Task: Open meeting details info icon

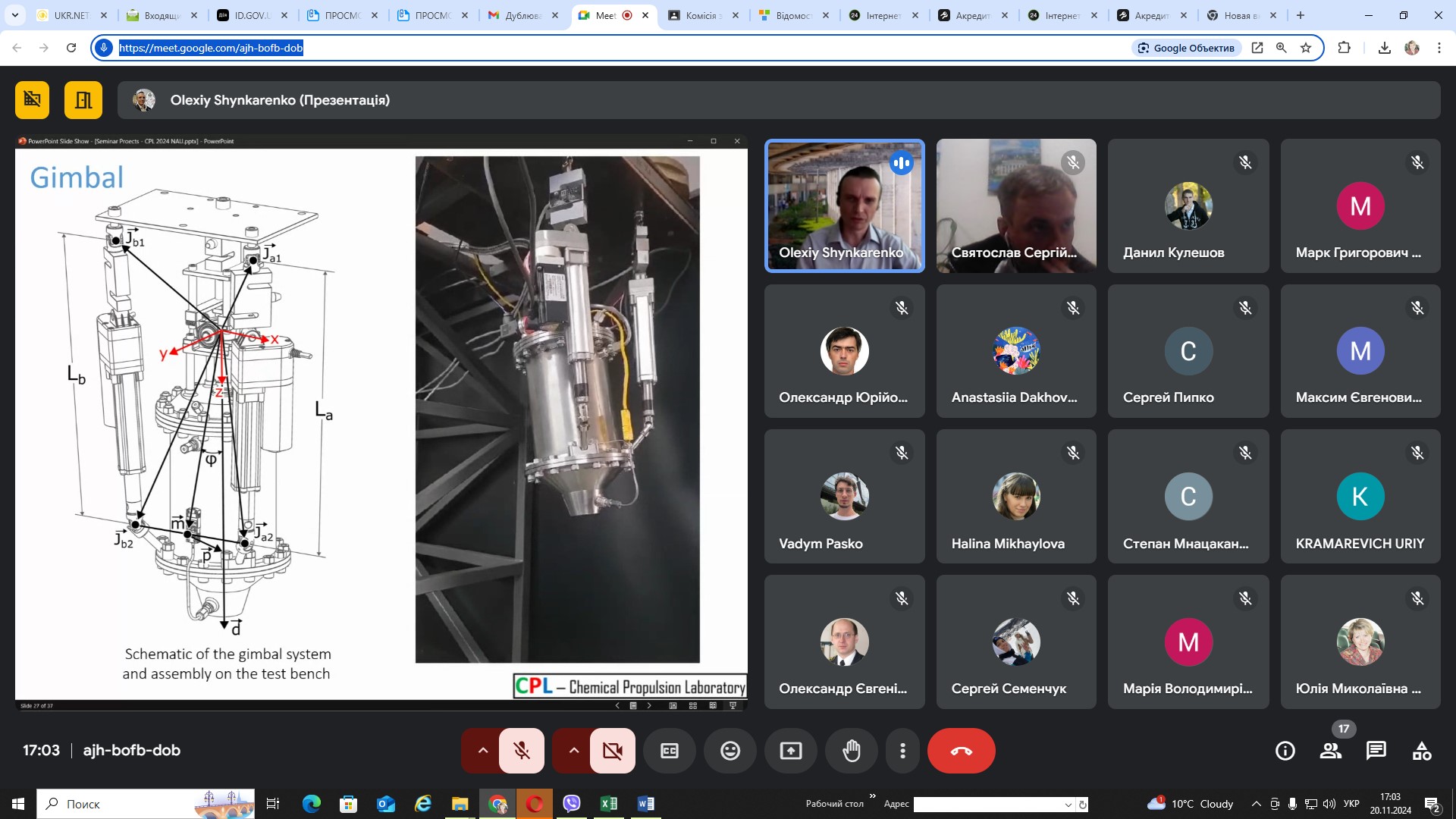Action: click(1285, 751)
